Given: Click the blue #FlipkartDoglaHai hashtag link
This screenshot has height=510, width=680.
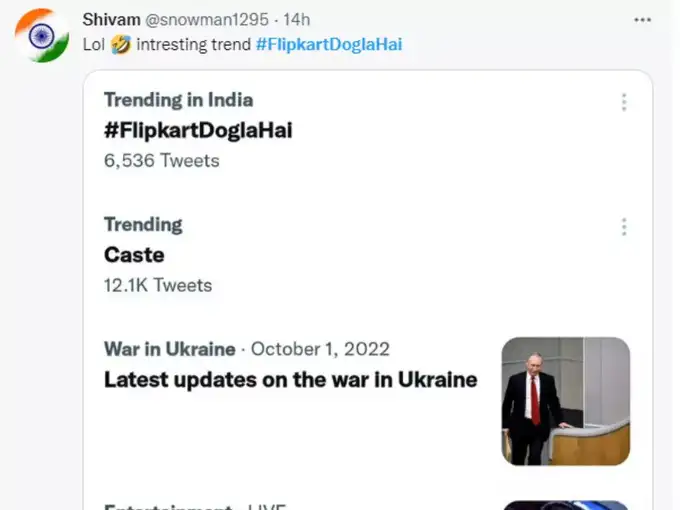Looking at the screenshot, I should (x=329, y=44).
